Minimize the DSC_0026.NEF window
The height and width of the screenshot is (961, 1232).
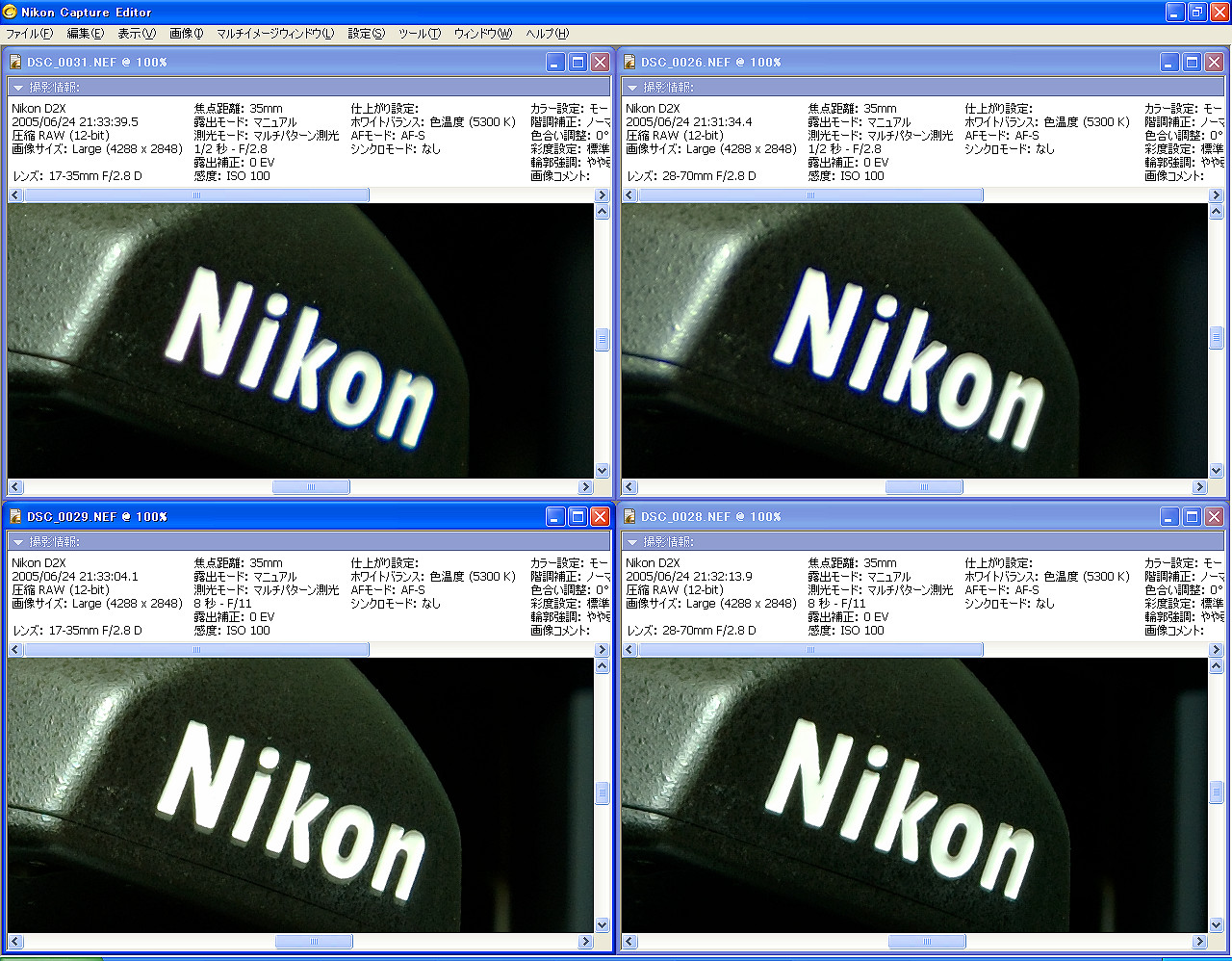click(x=1169, y=62)
